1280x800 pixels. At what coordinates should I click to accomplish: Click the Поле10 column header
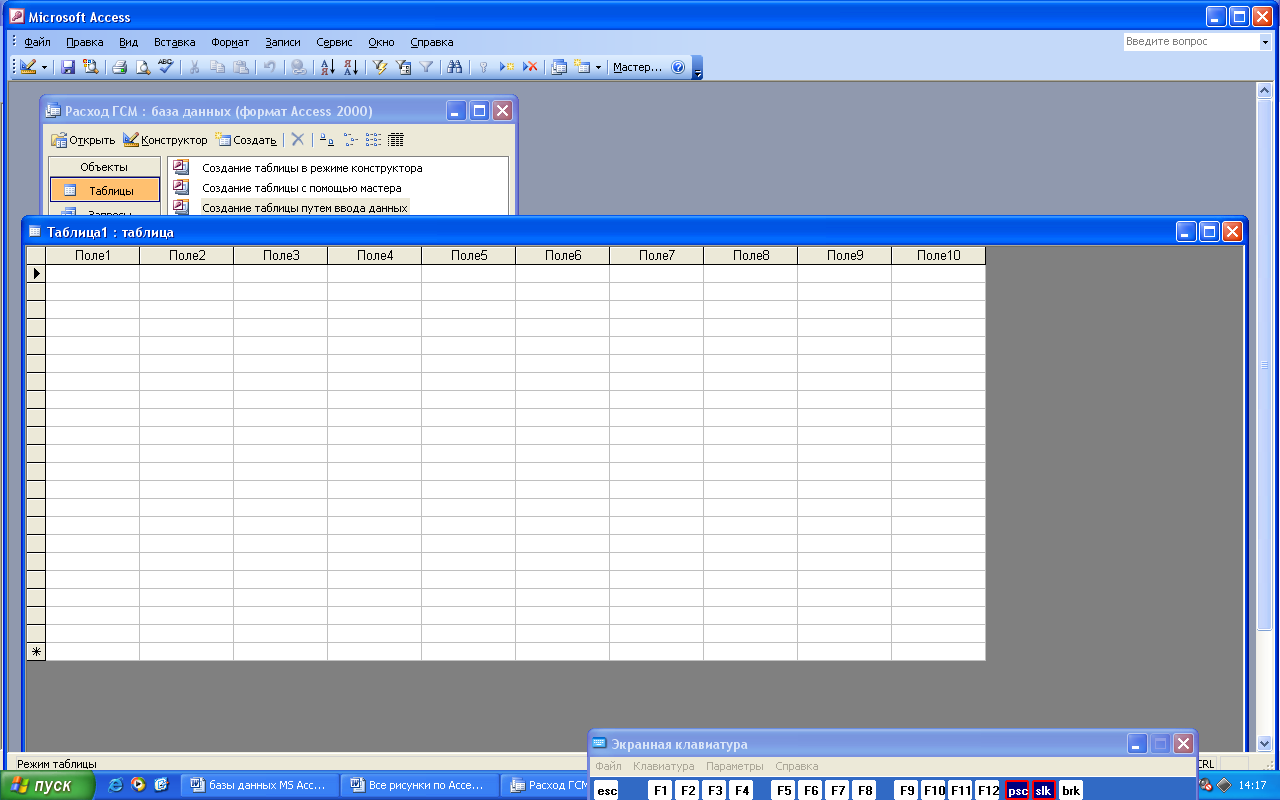(939, 256)
